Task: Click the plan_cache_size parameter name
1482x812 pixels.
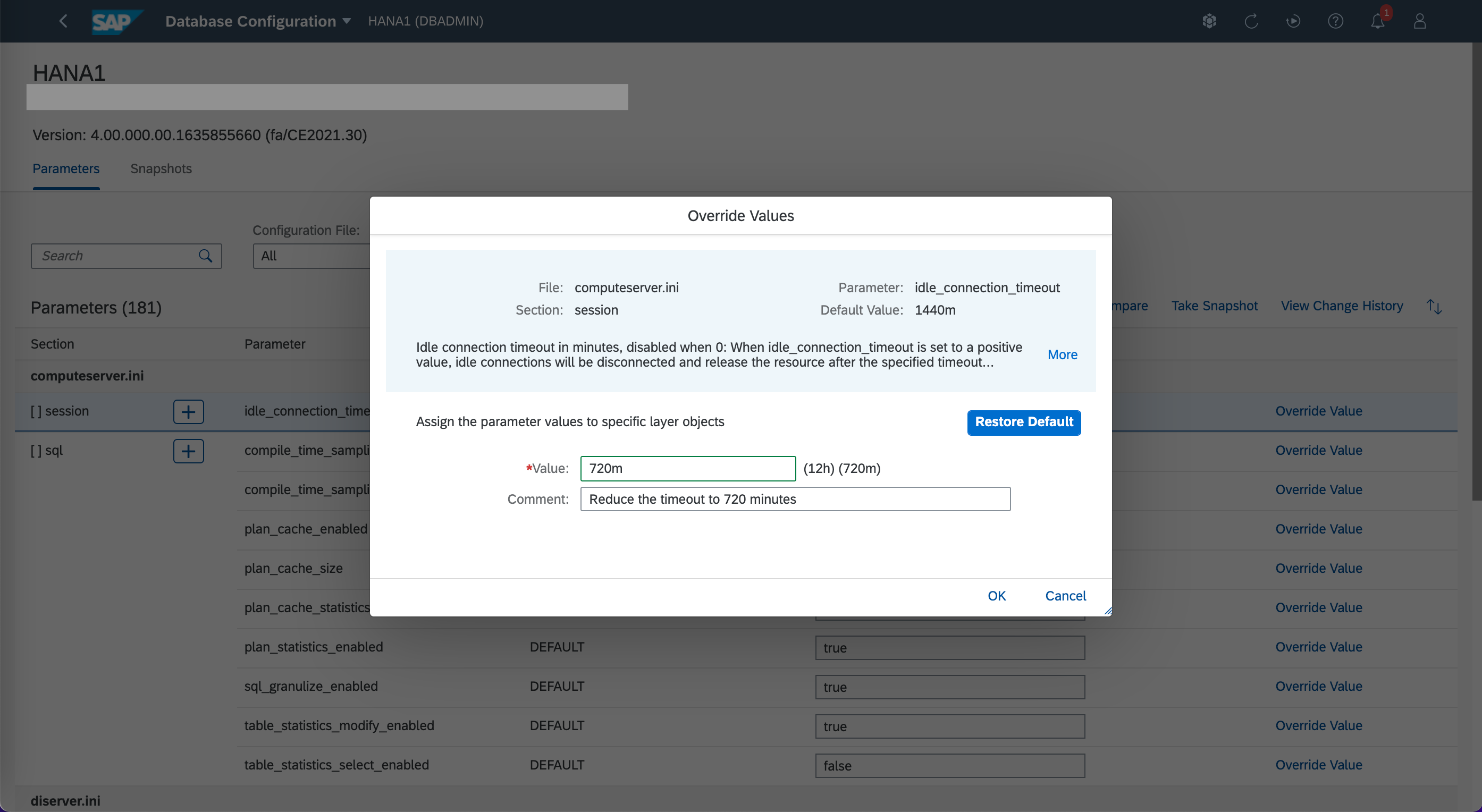Action: tap(293, 568)
